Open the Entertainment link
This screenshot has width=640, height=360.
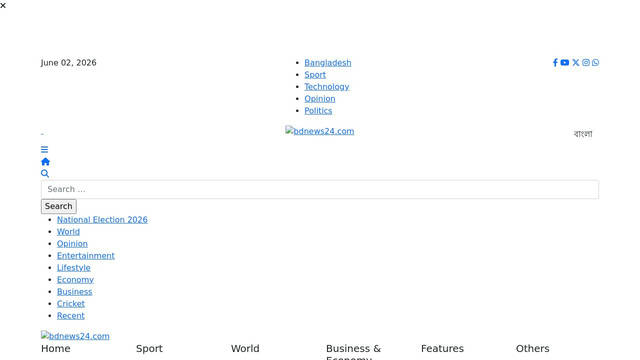point(86,256)
